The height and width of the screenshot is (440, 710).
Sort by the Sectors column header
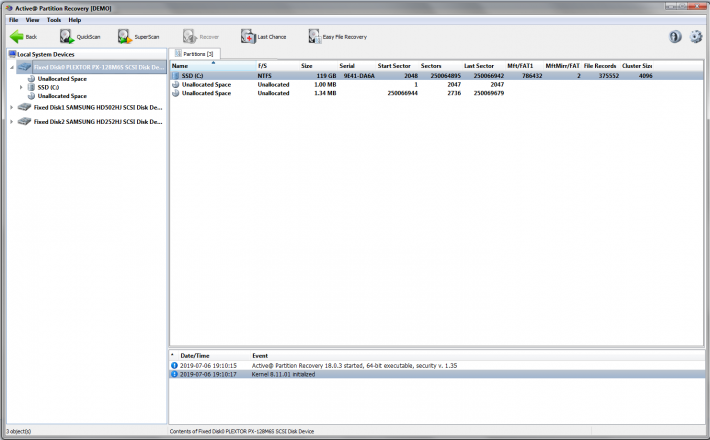click(x=440, y=66)
